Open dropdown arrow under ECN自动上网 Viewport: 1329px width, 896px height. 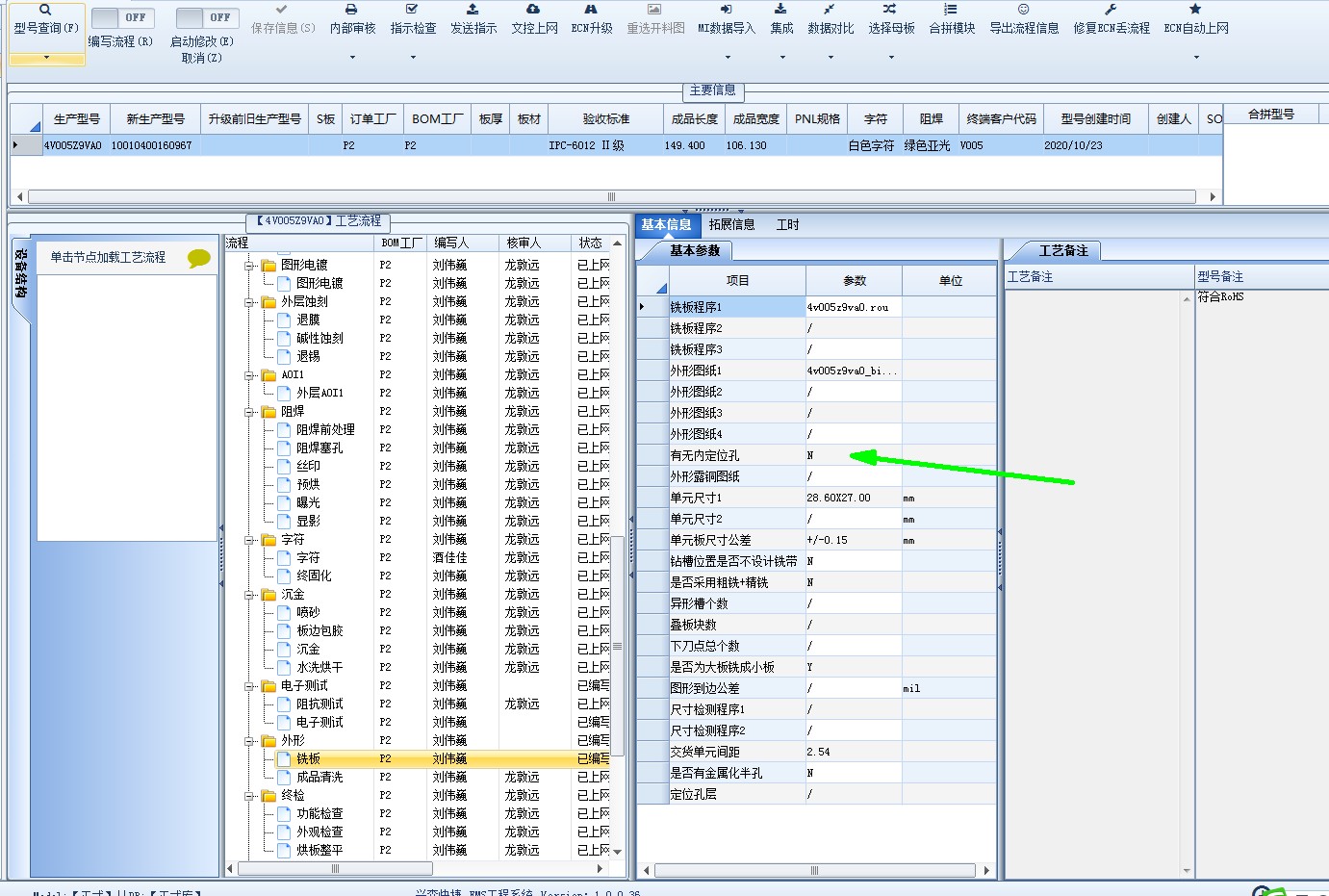pyautogui.click(x=1196, y=58)
